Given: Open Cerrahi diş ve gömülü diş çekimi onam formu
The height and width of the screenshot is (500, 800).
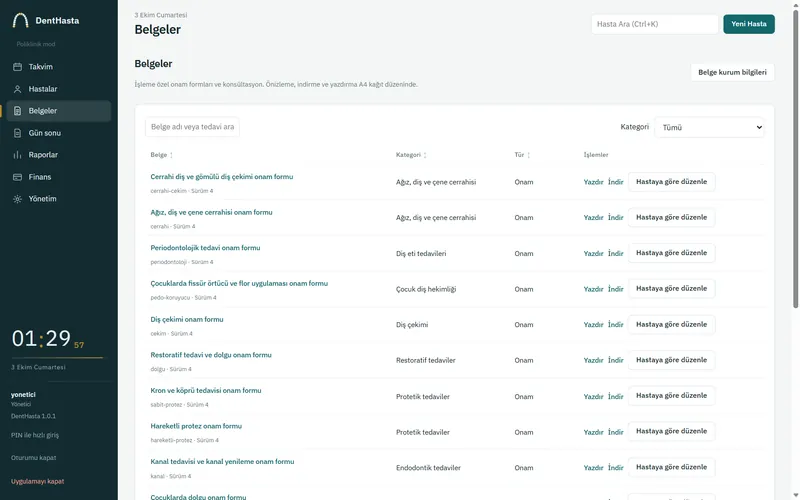Looking at the screenshot, I should coord(221,177).
